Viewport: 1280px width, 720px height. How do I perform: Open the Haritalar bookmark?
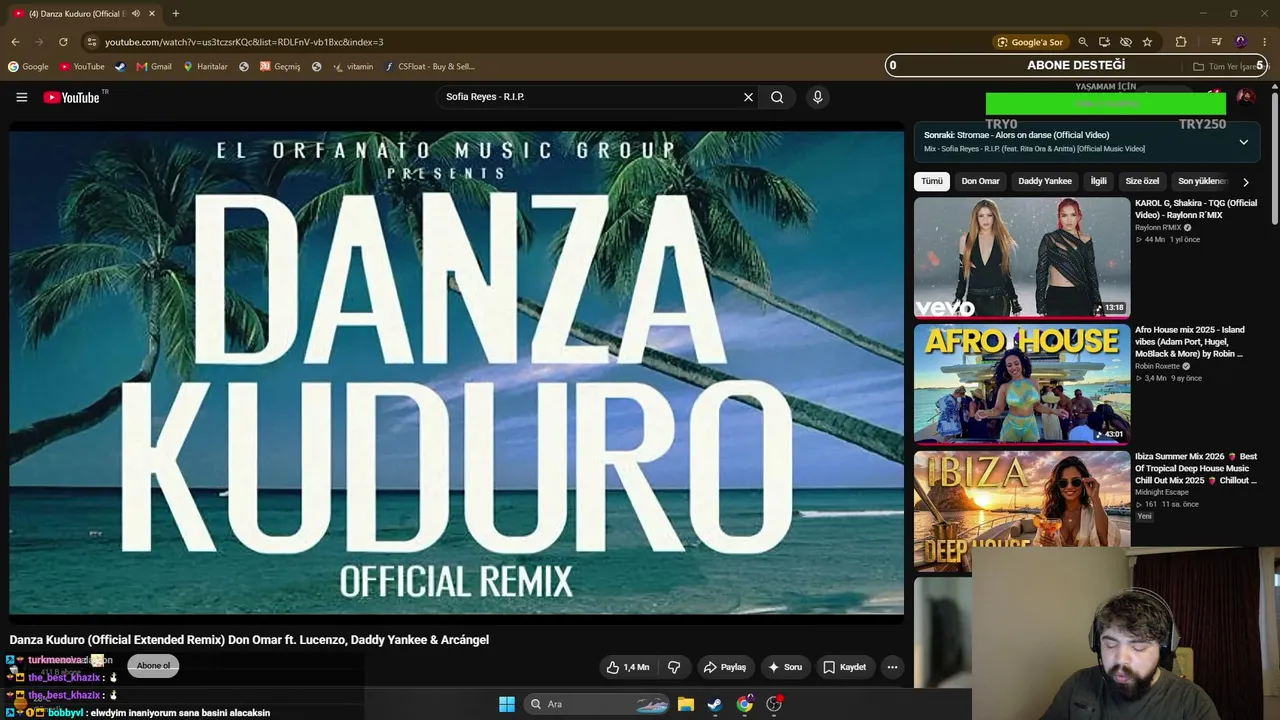pos(205,67)
